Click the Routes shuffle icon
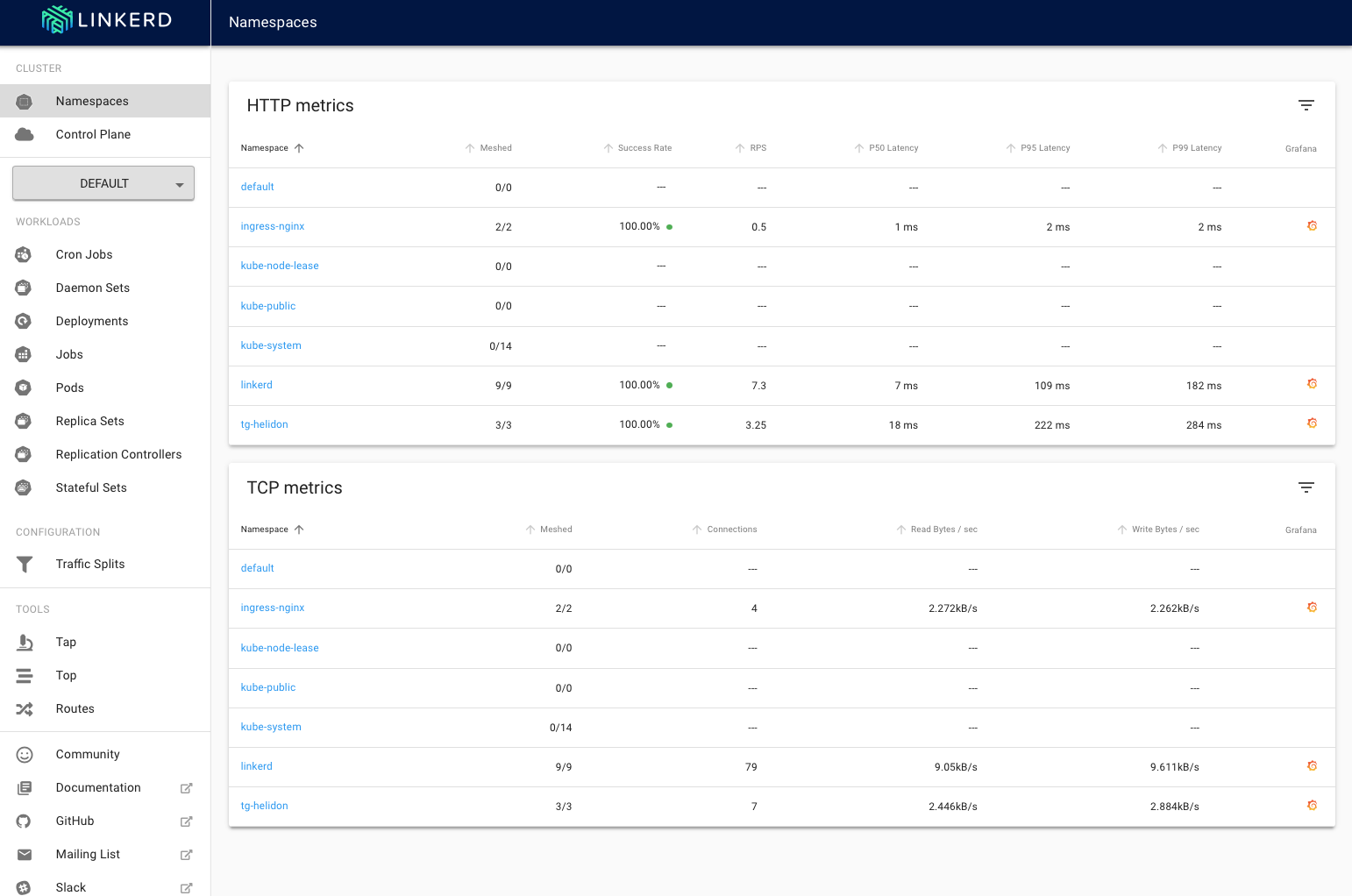 click(25, 709)
